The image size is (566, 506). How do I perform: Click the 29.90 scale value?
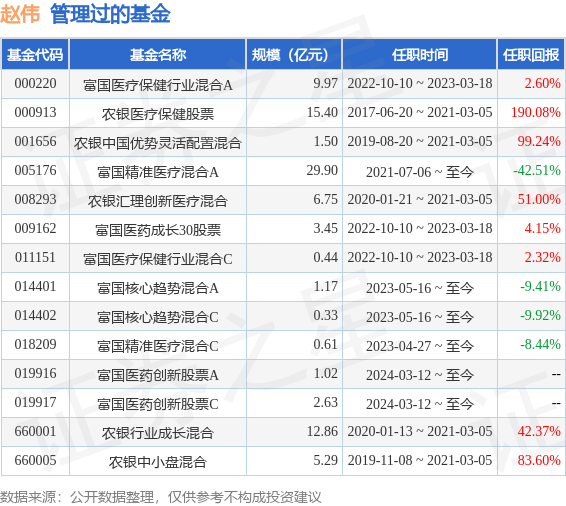322,170
